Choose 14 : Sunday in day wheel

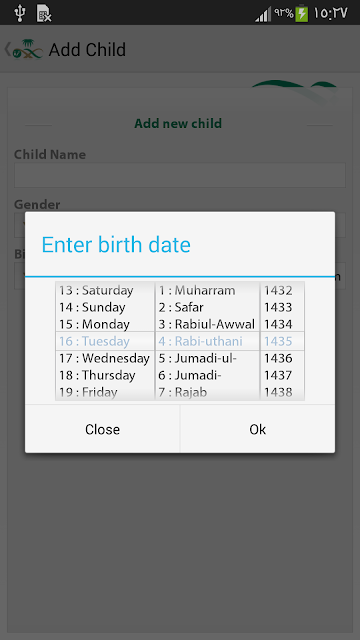tap(92, 307)
